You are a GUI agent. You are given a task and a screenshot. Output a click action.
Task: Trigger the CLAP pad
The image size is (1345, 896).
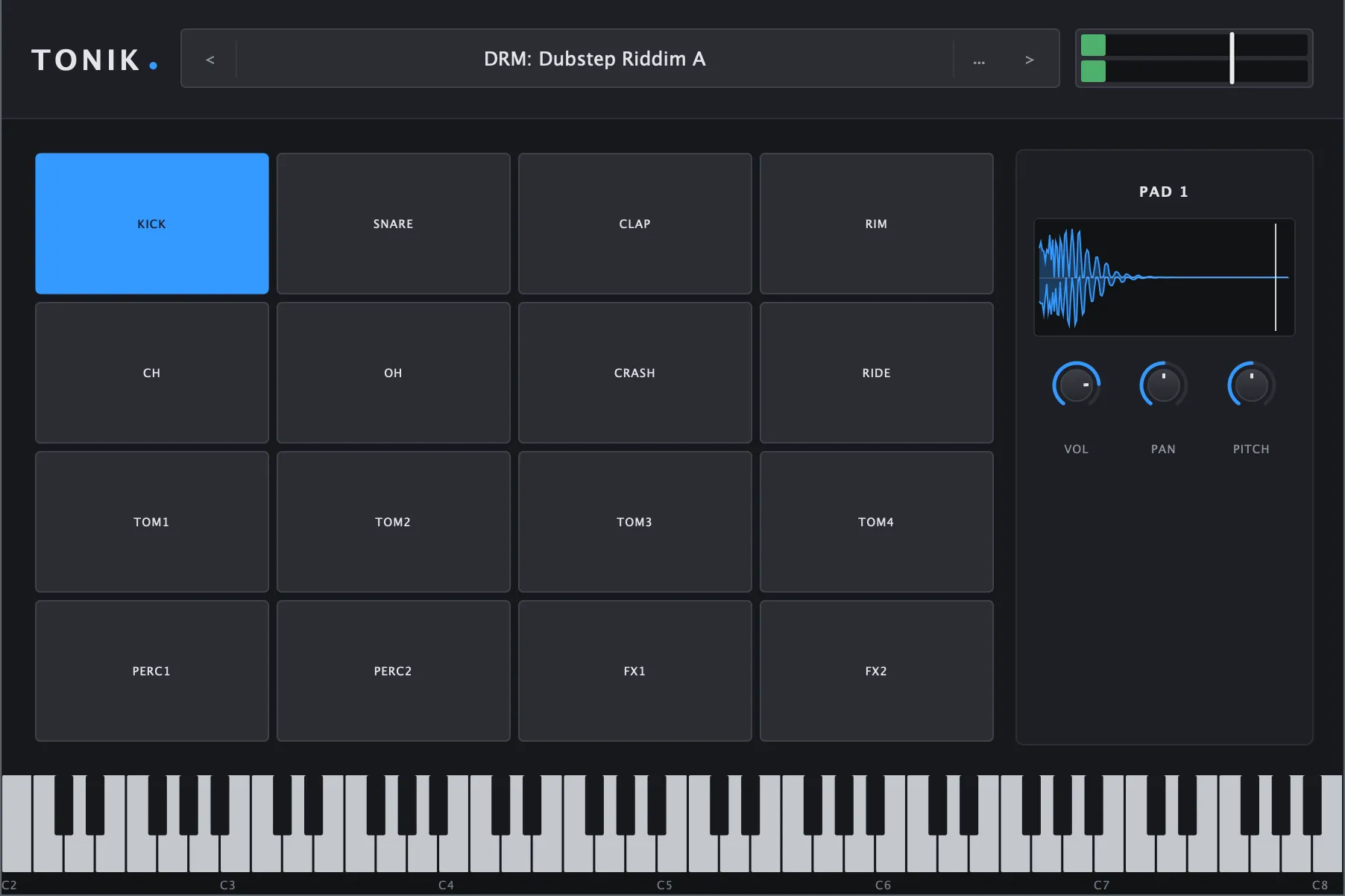[x=635, y=224]
